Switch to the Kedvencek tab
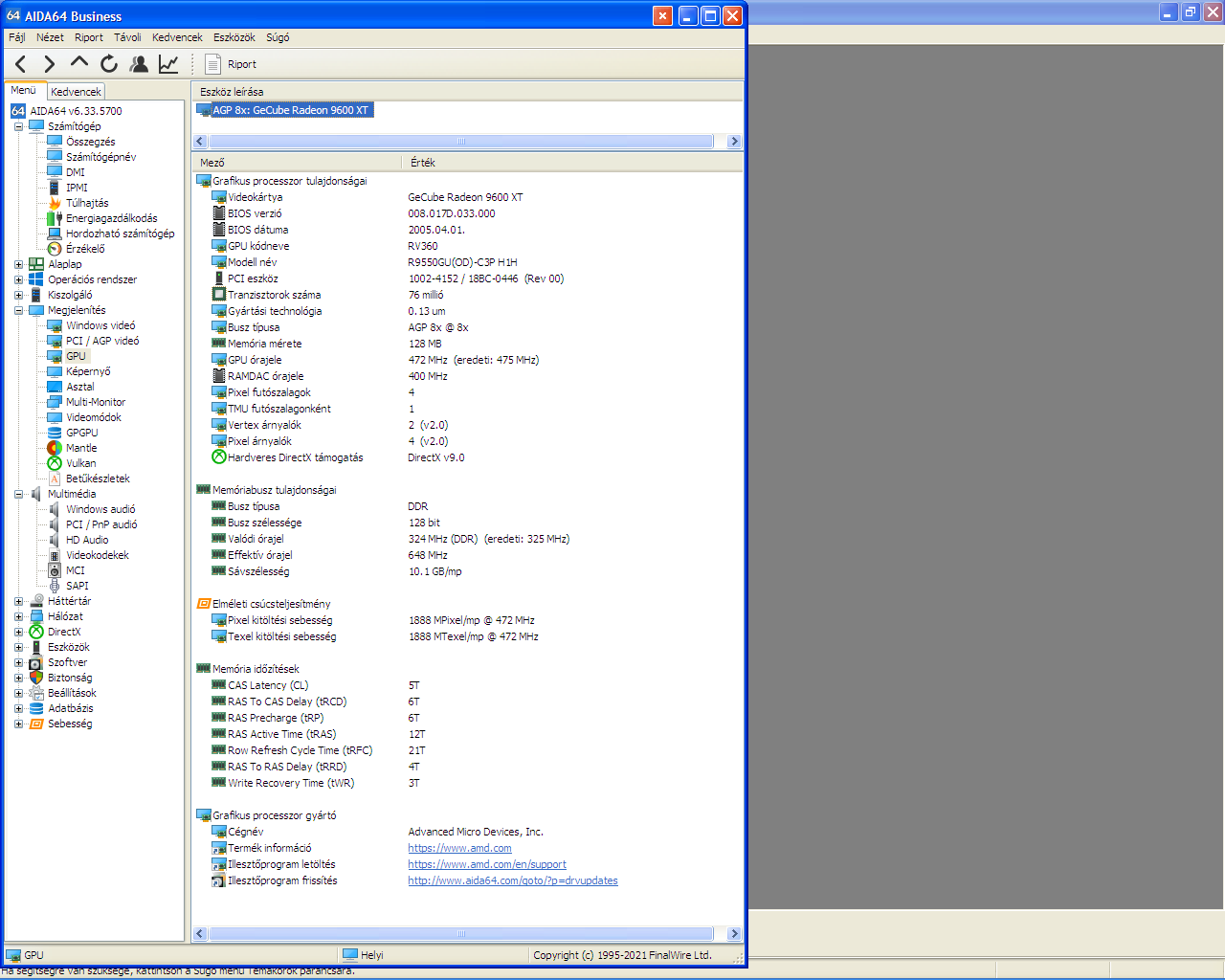This screenshot has width=1225, height=980. click(x=76, y=92)
